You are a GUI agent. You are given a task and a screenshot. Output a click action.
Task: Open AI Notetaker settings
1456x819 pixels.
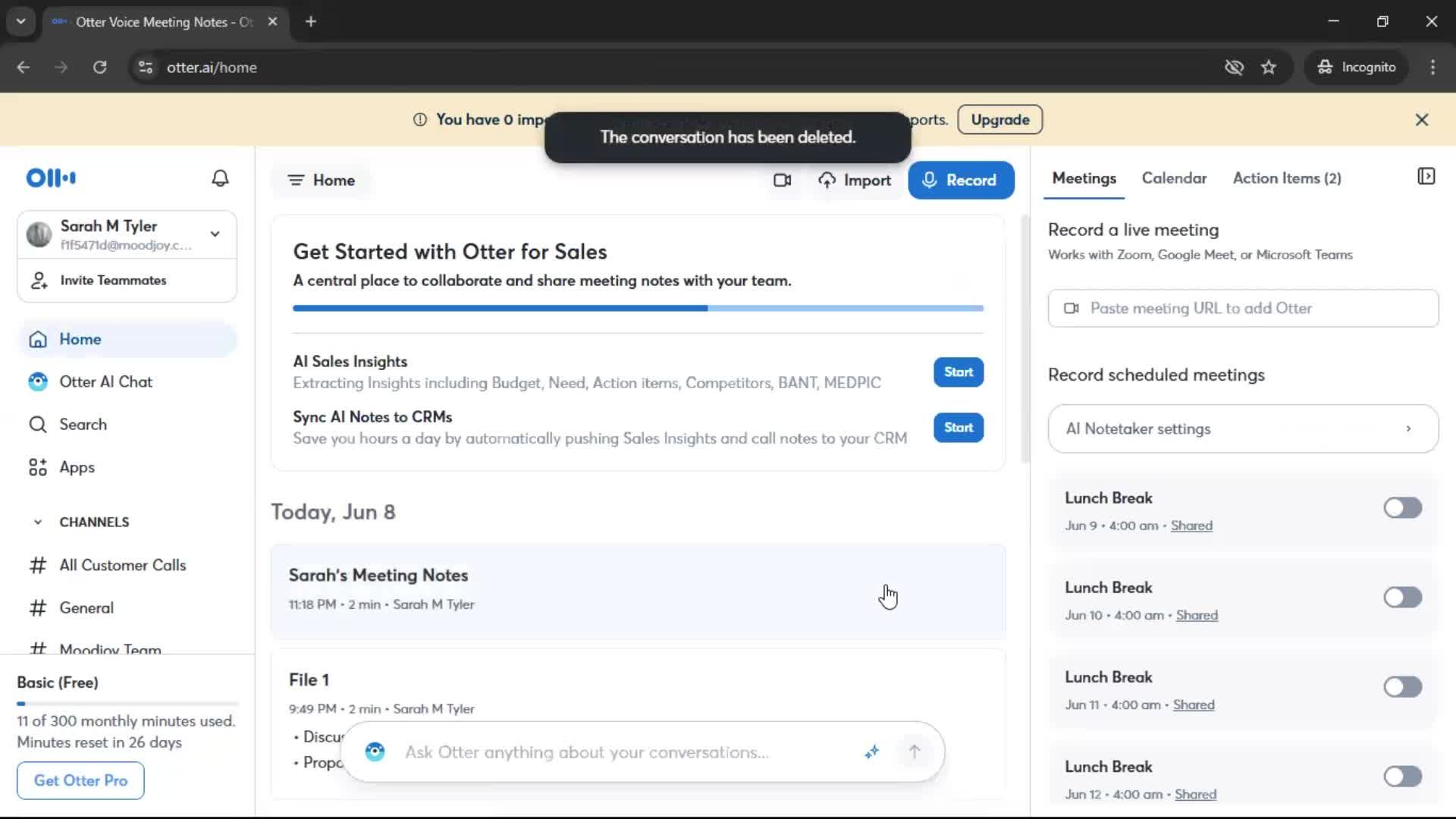coord(1243,428)
